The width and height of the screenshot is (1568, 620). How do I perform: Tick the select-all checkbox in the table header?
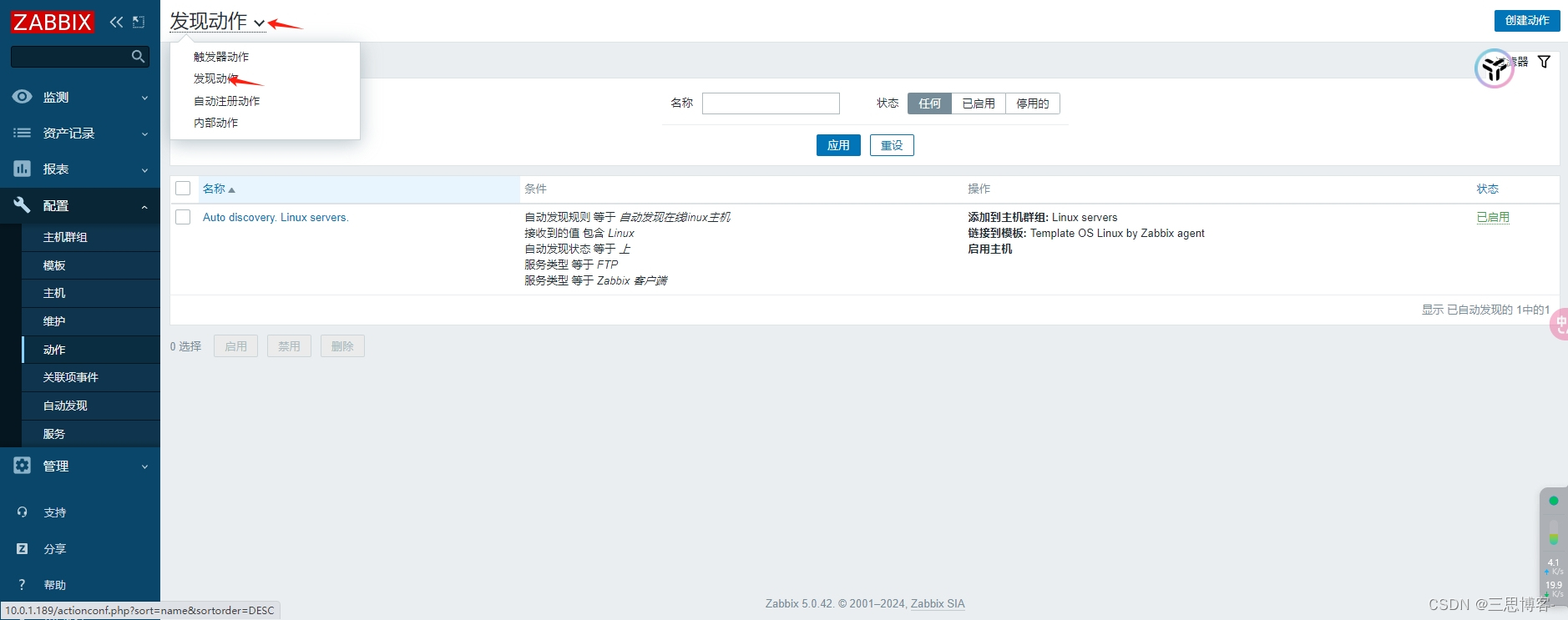click(183, 189)
